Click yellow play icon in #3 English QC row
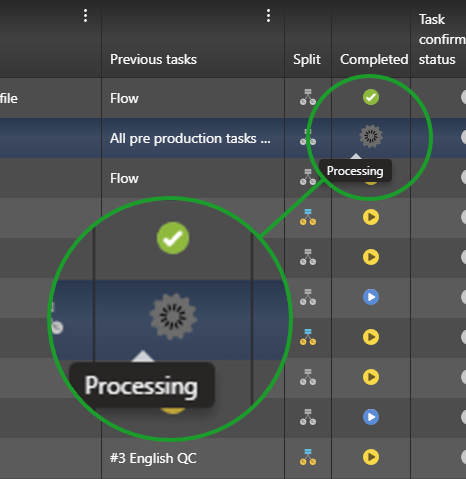 click(371, 457)
